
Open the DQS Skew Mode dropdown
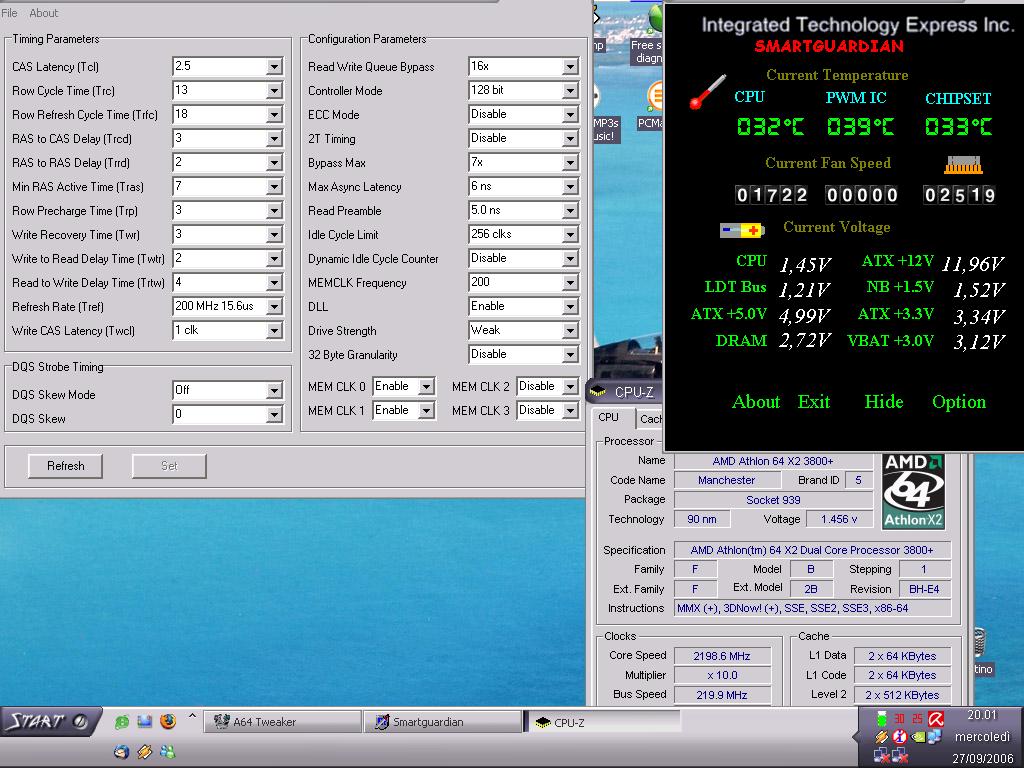point(274,391)
